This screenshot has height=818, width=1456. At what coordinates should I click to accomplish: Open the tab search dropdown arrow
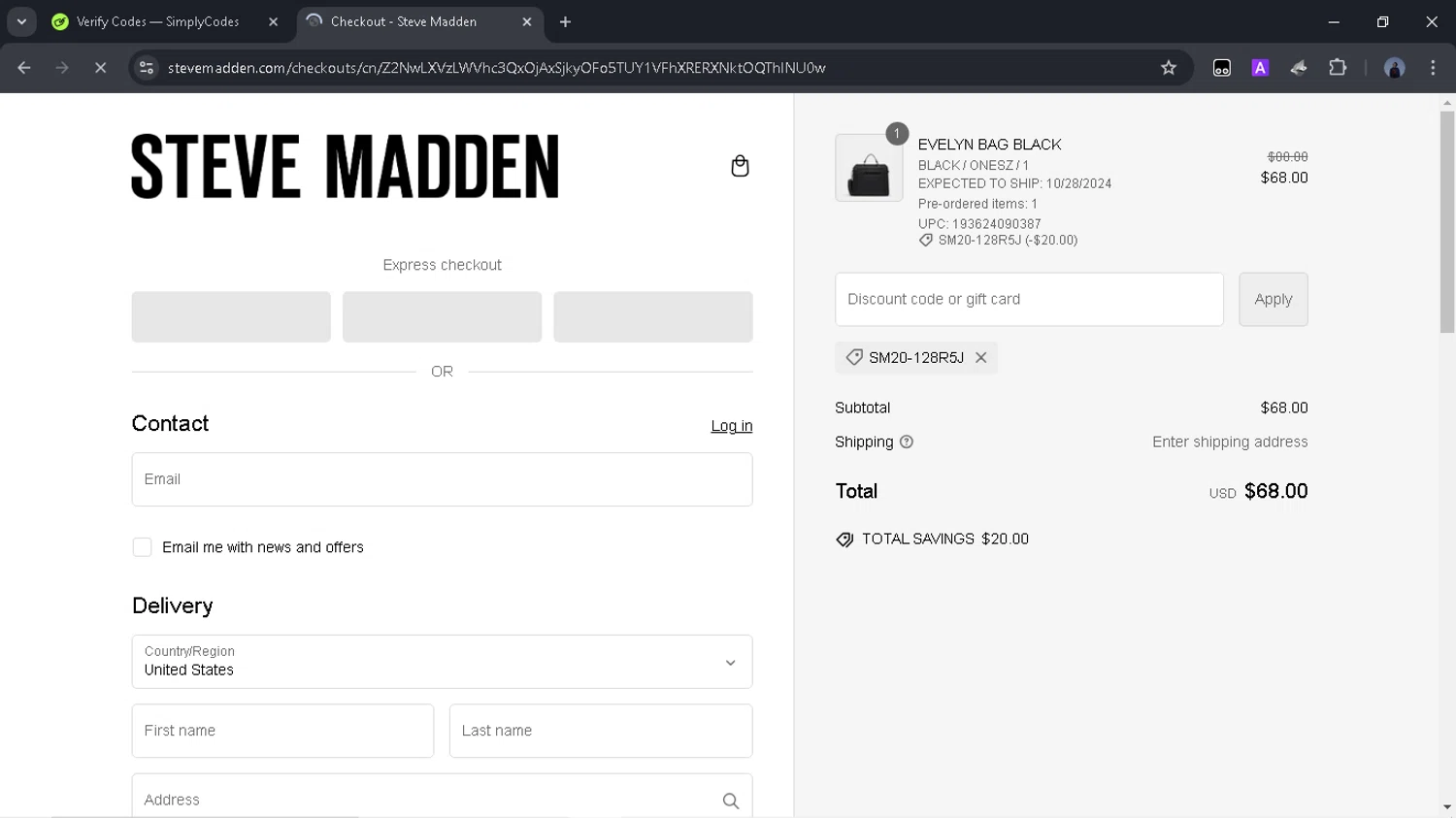pyautogui.click(x=21, y=21)
